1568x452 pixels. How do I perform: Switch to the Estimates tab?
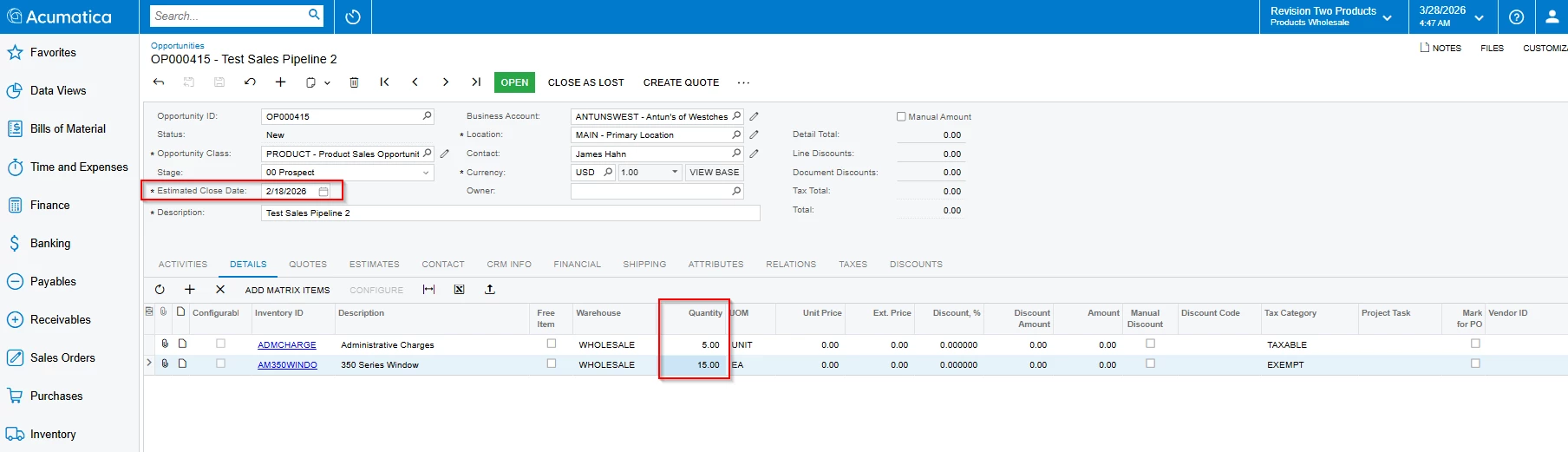pyautogui.click(x=375, y=264)
